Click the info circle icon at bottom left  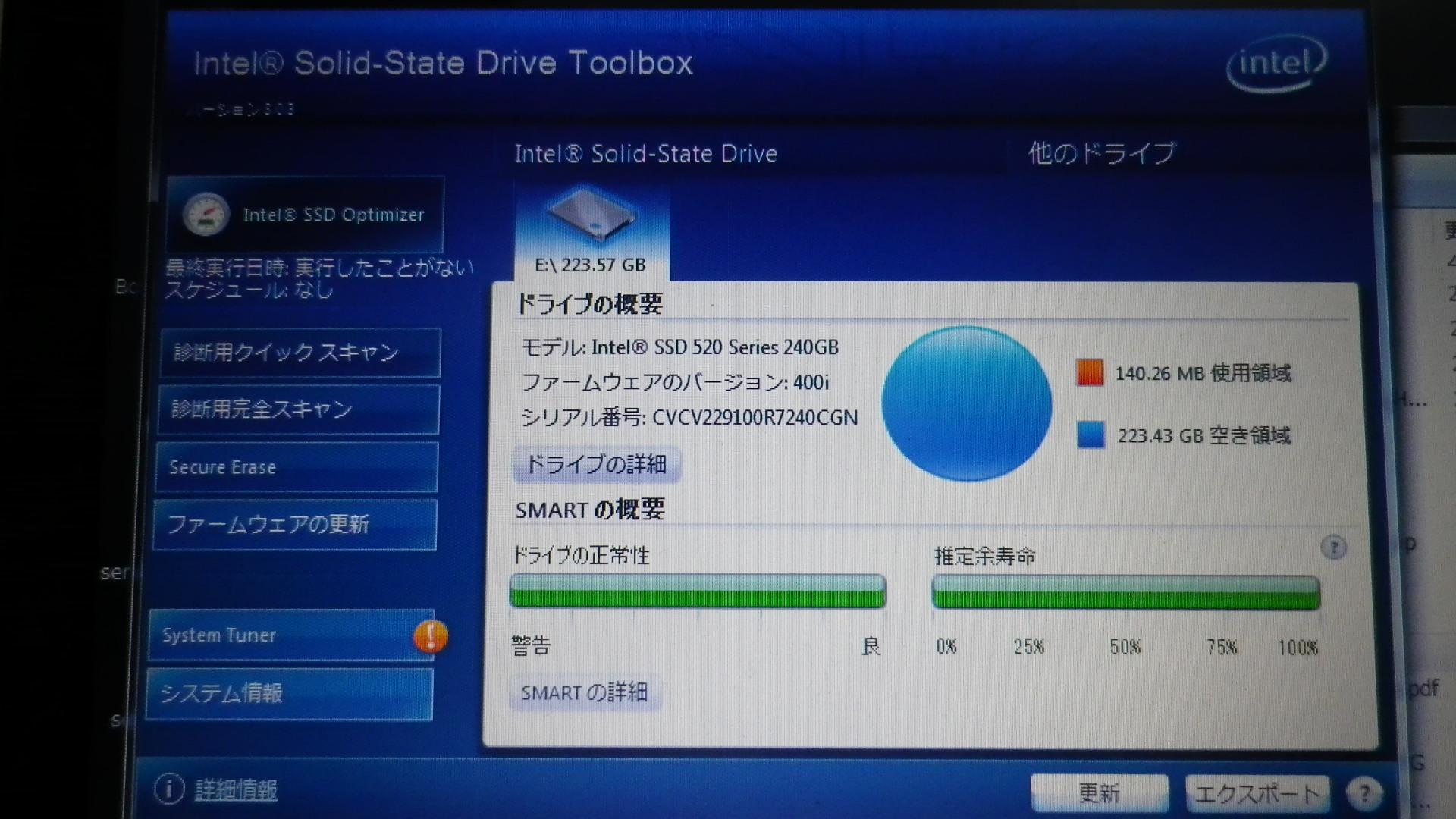[168, 789]
